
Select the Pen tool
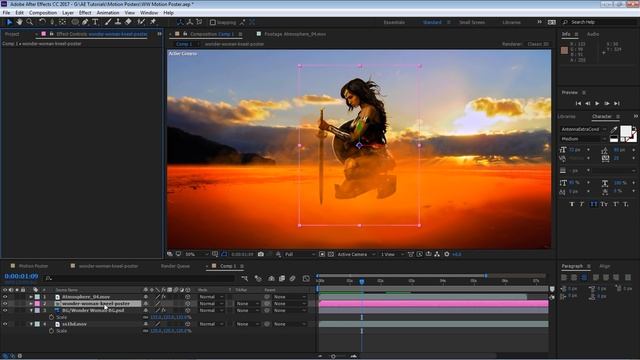point(85,22)
